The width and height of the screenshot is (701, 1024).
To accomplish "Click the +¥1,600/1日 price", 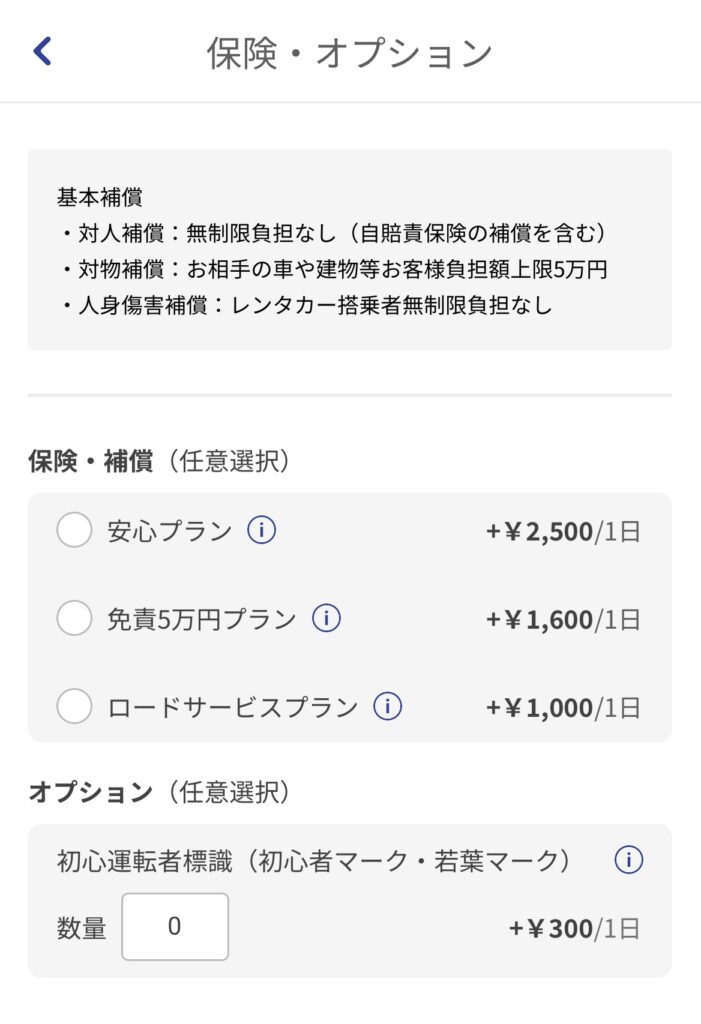I will (x=562, y=620).
